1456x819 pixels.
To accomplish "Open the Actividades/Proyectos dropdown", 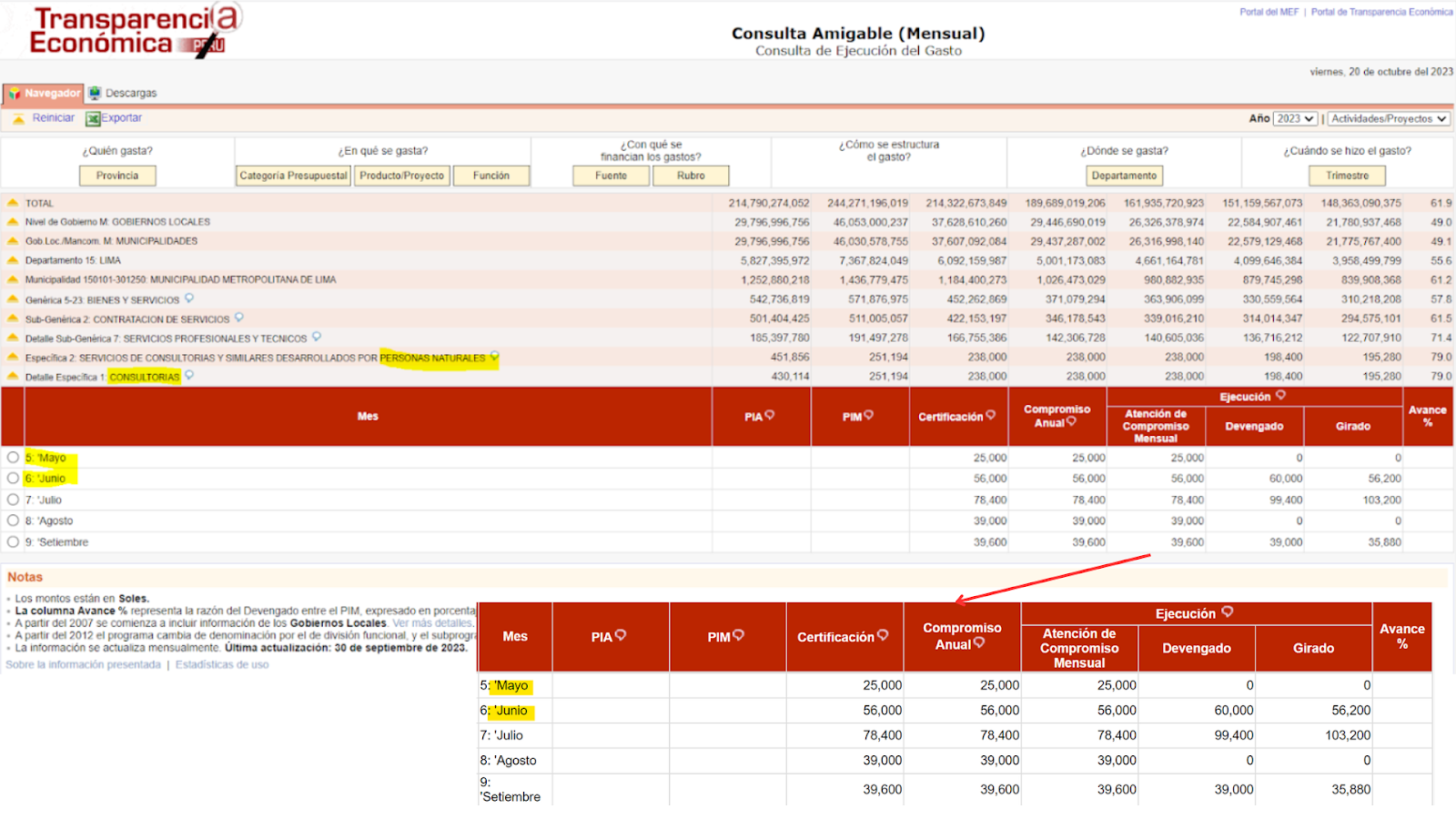I will click(1389, 118).
